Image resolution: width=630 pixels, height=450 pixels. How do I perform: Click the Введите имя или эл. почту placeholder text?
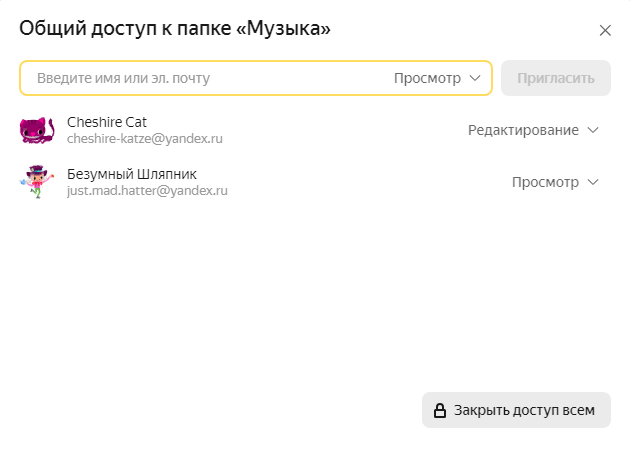point(123,78)
